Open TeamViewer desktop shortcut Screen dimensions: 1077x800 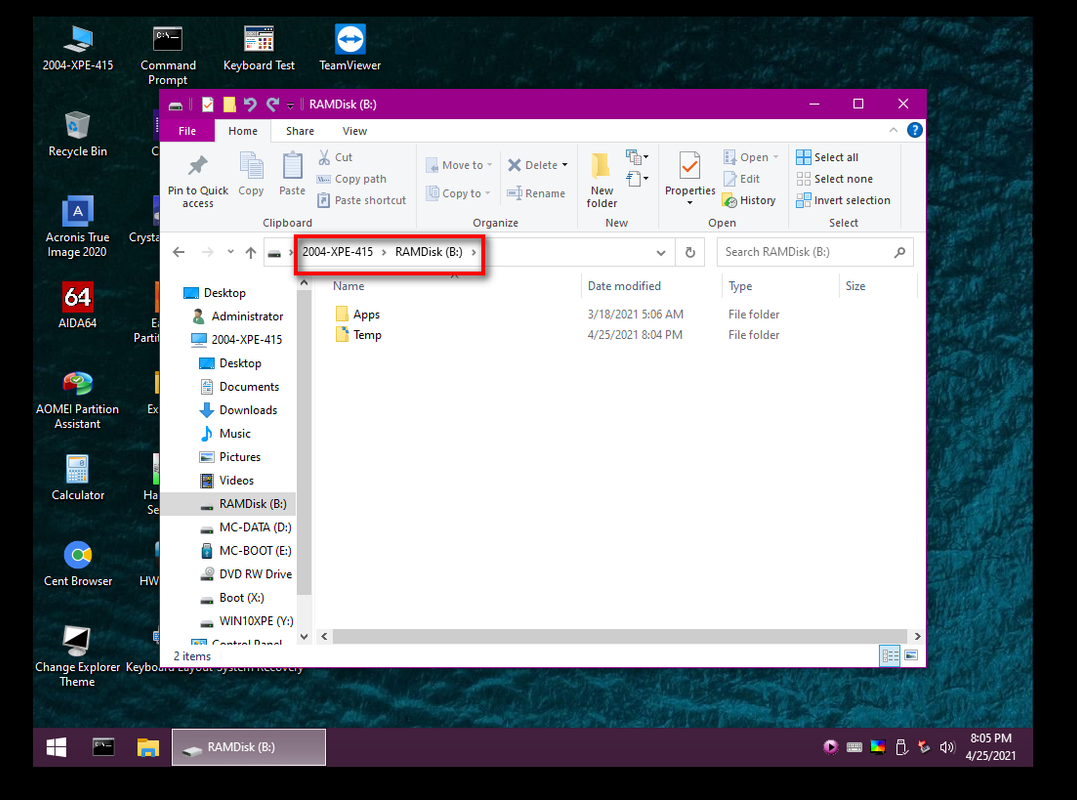[x=350, y=48]
